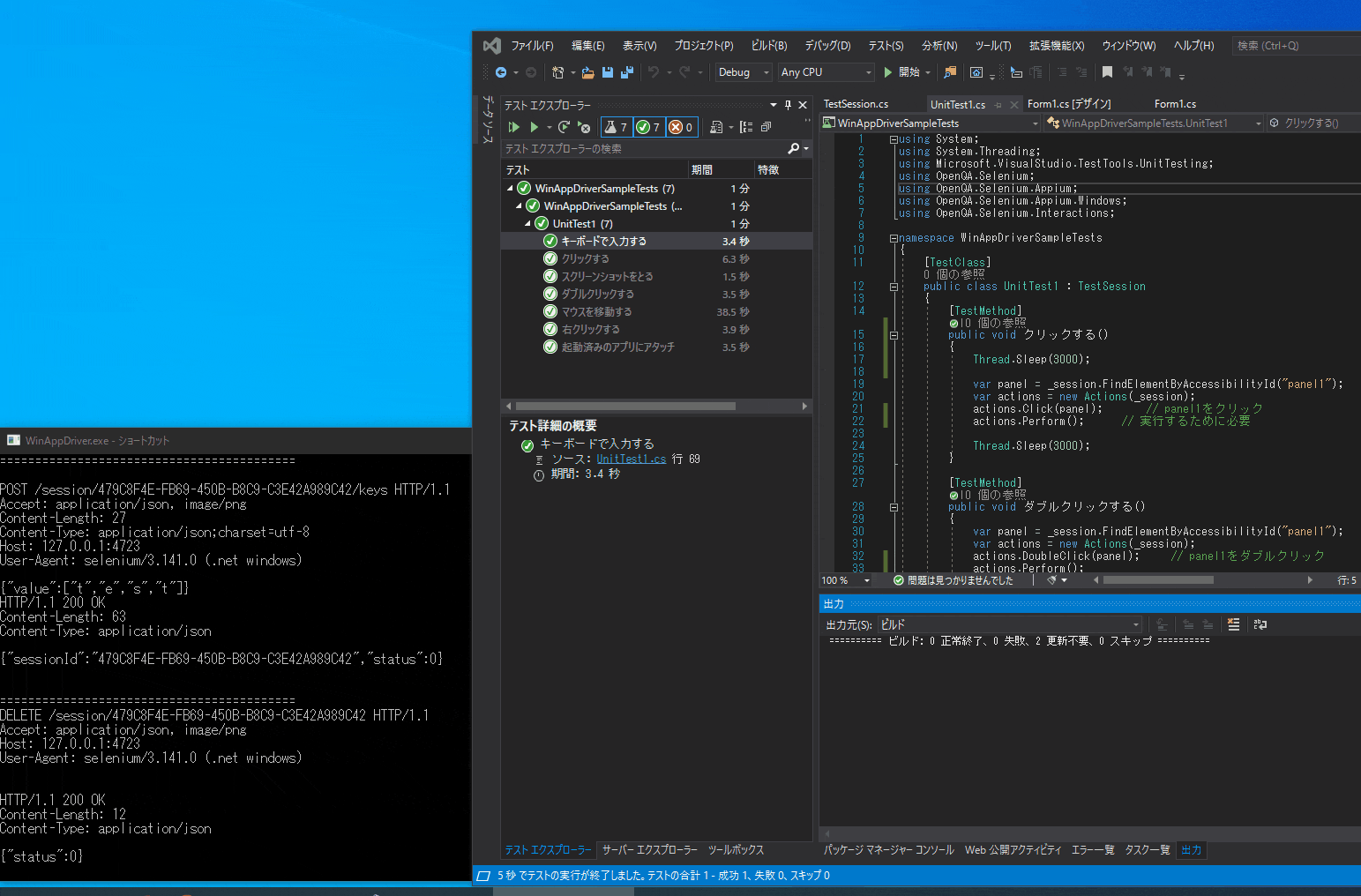Toggle word wrap in the output pane
This screenshot has width=1361, height=896.
click(1260, 624)
